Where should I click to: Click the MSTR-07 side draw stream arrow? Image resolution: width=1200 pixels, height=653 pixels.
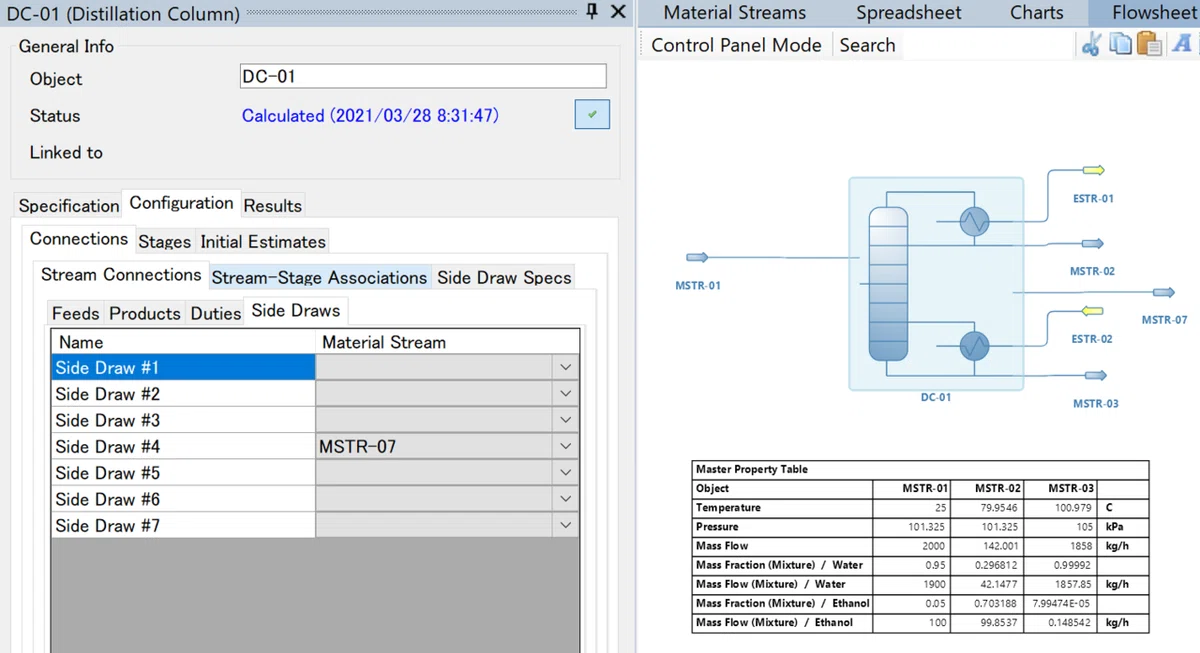(1163, 292)
